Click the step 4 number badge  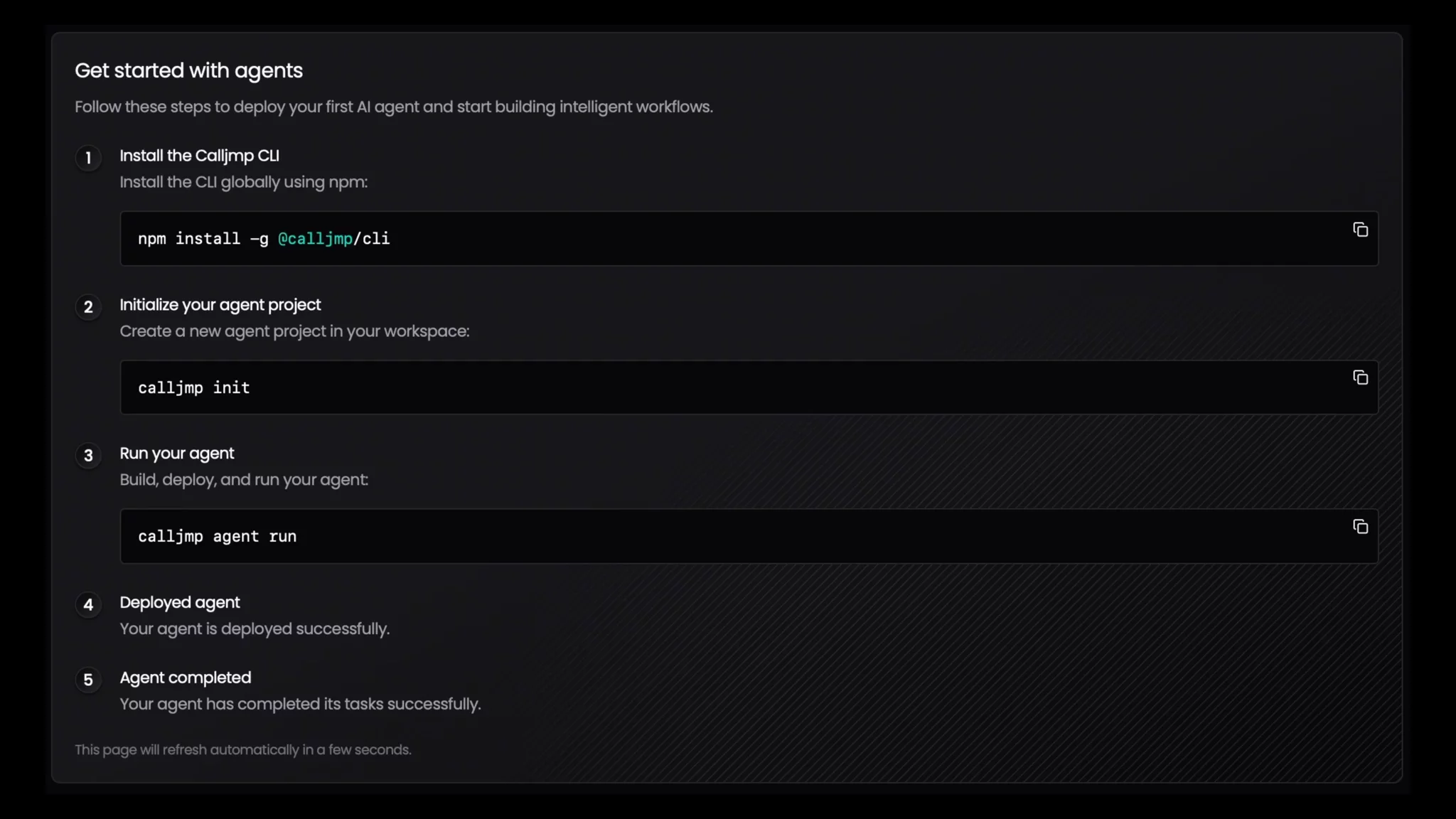click(88, 605)
